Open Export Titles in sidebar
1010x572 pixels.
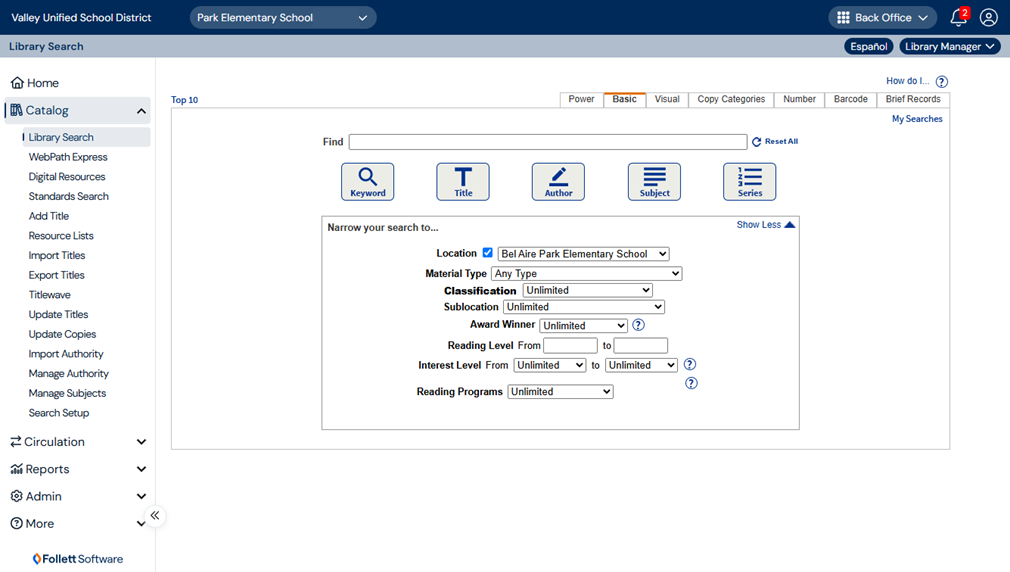tap(56, 275)
